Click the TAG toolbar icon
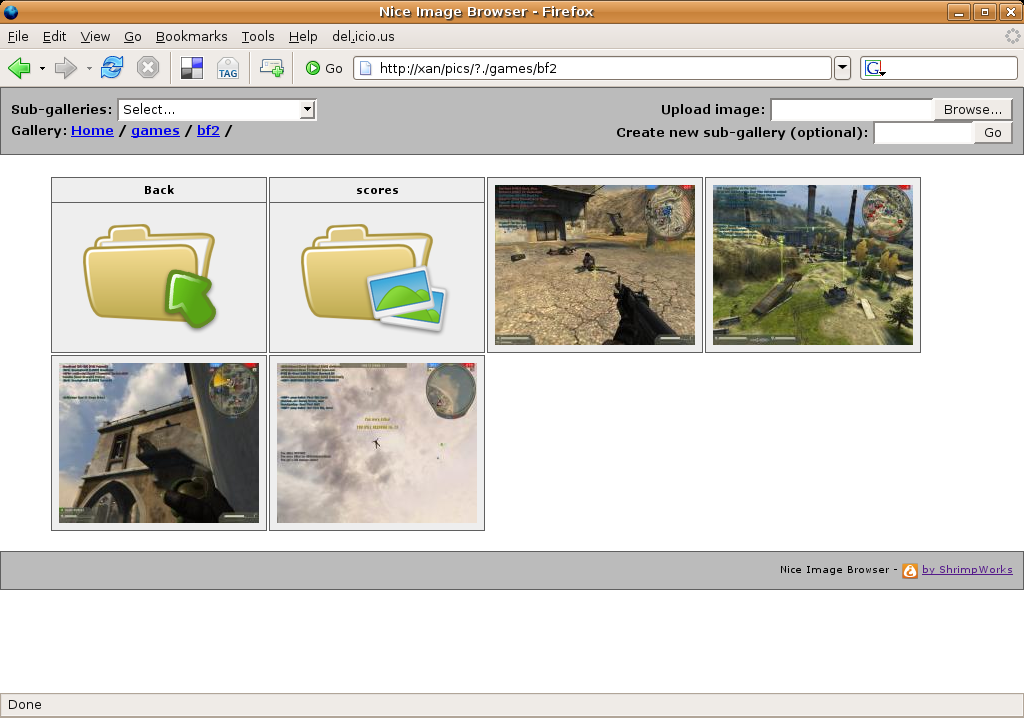 pyautogui.click(x=227, y=68)
